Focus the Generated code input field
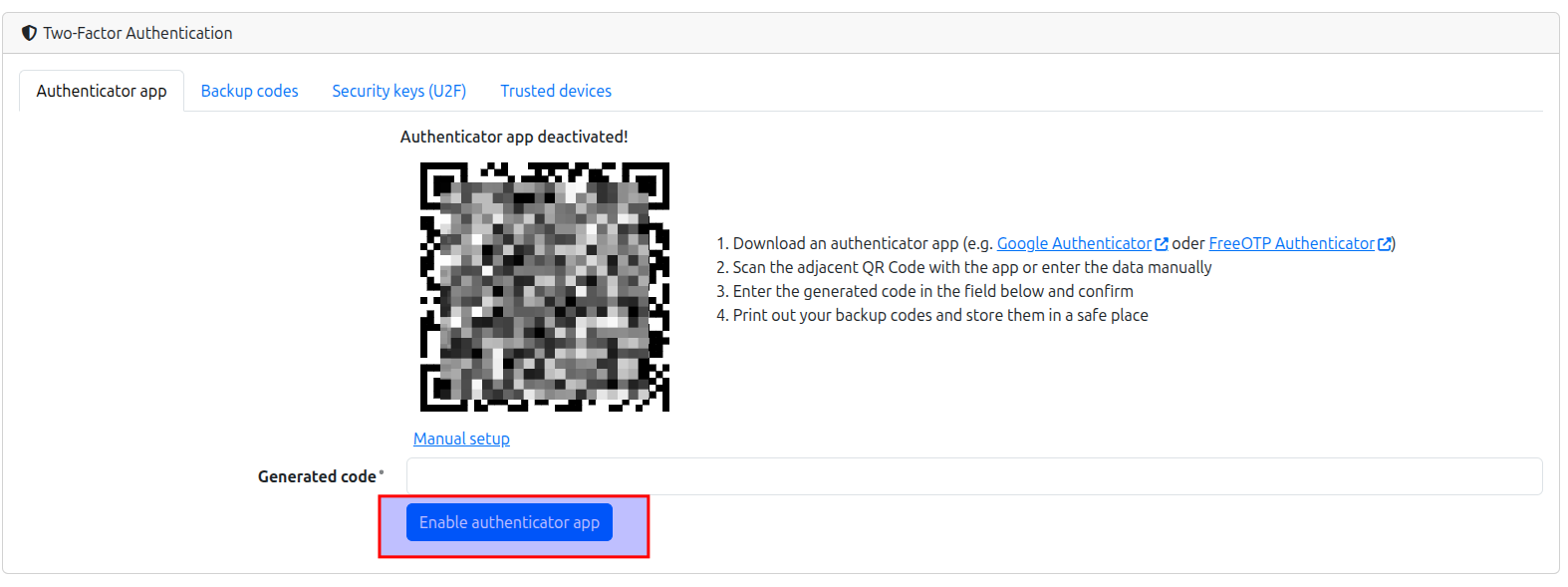 click(x=973, y=476)
